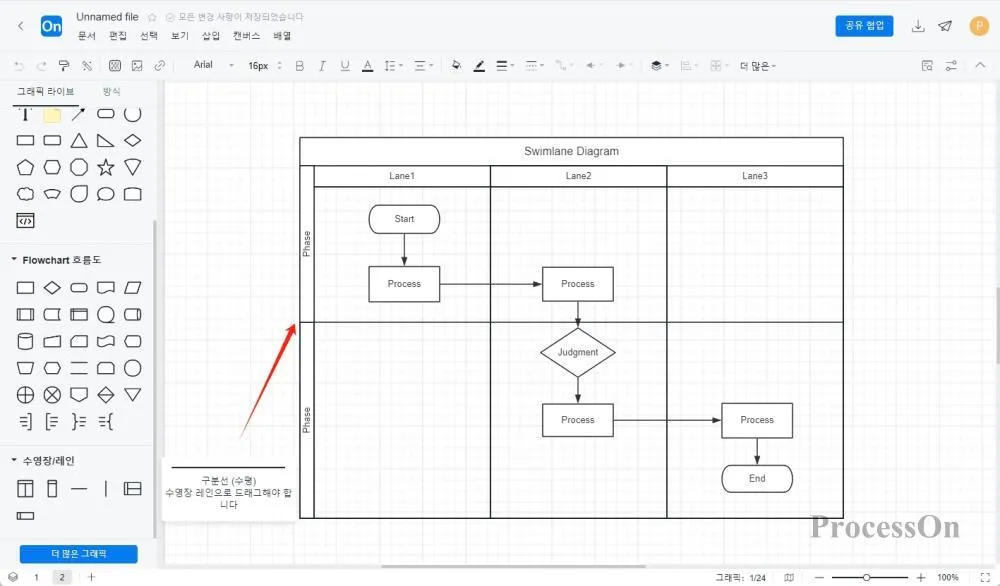Click the fullscreen icon
1000x586 pixels.
985,577
